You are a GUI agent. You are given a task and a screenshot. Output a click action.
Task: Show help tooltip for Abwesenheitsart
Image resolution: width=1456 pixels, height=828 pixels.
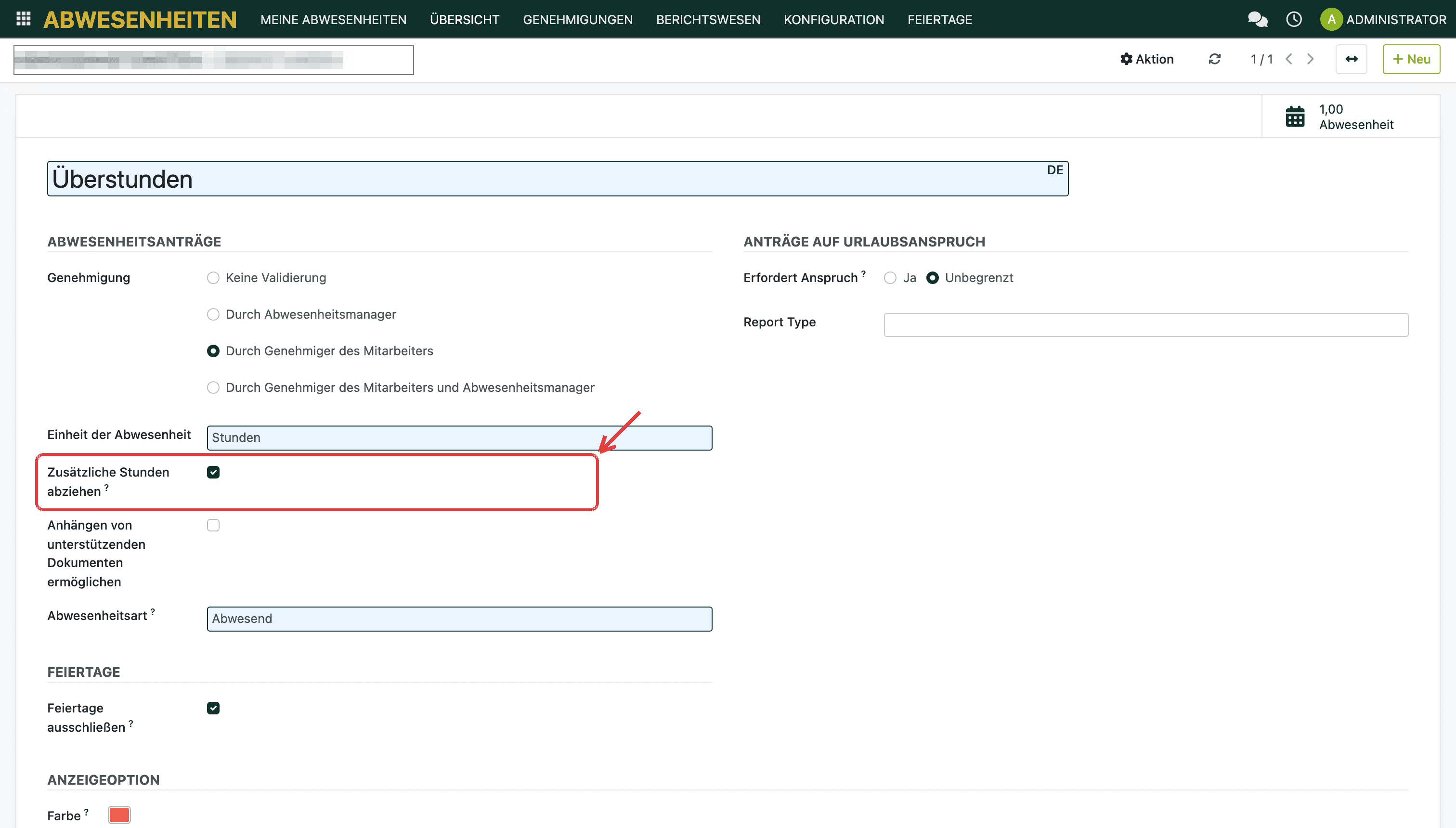[153, 611]
